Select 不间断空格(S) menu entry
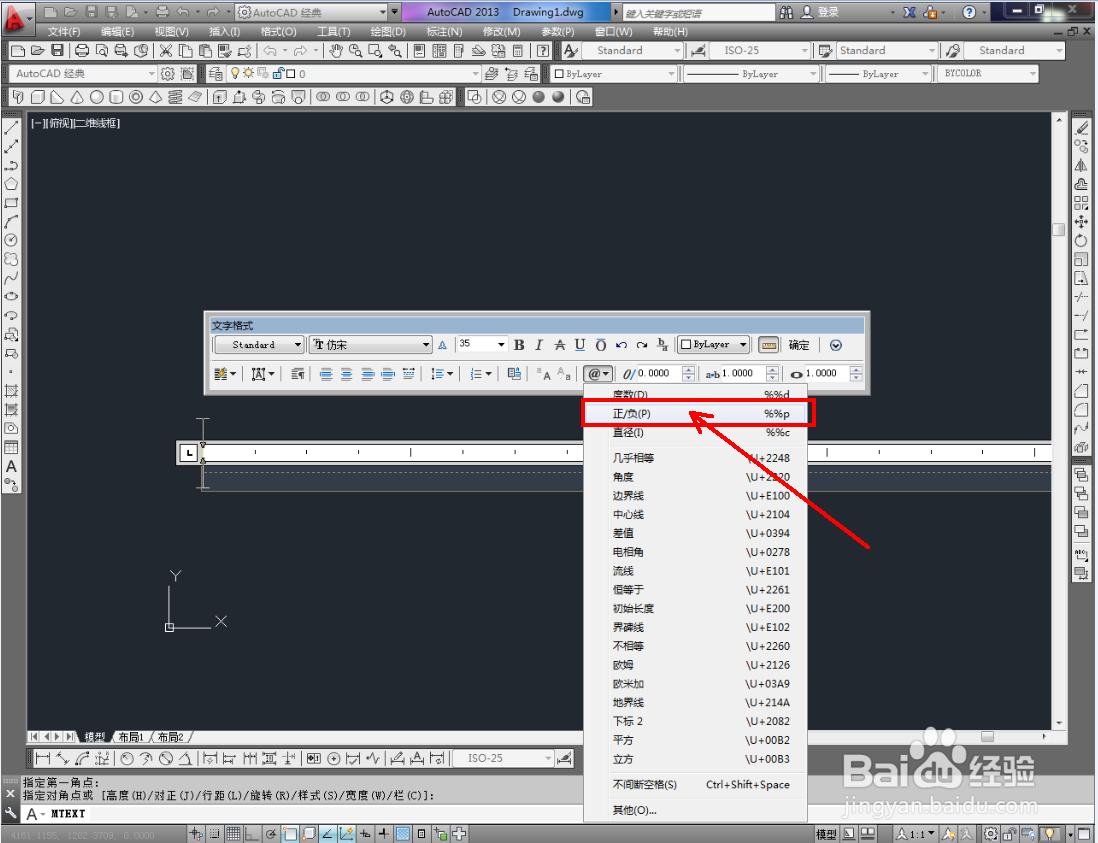The image size is (1098, 843). (695, 785)
